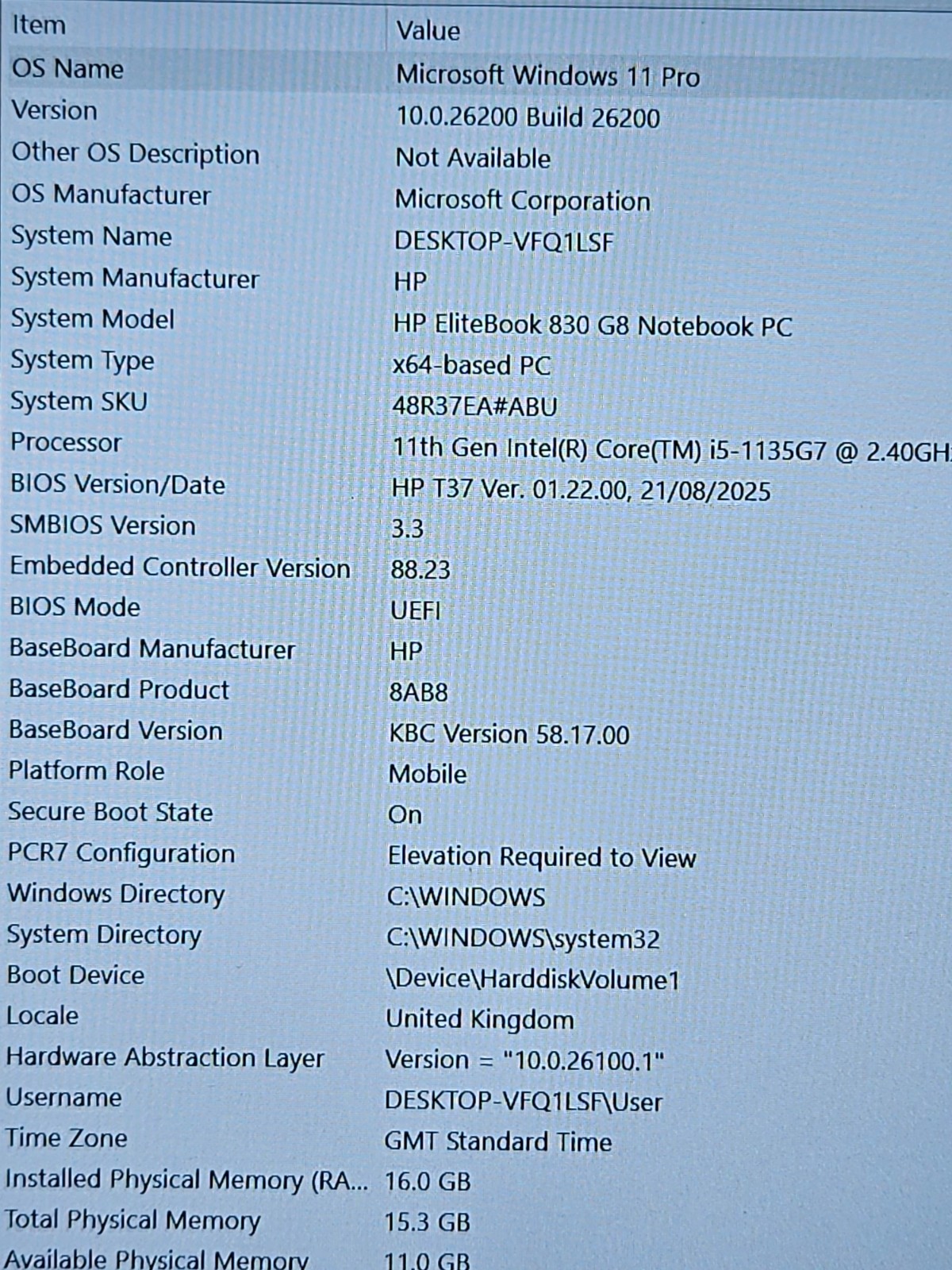Select the System Model row label
This screenshot has width=952, height=1270.
coord(92,319)
